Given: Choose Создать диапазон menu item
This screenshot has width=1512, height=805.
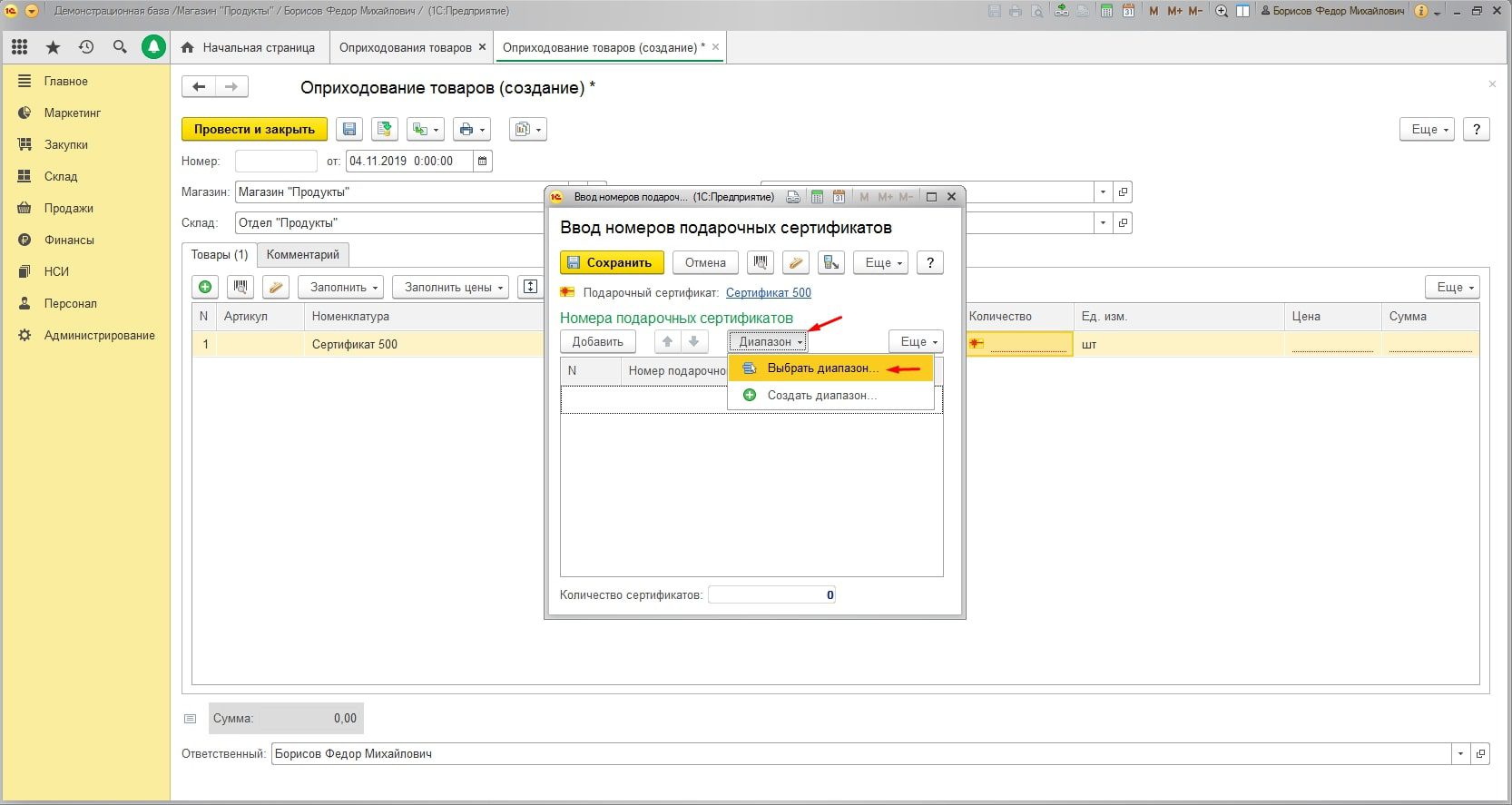Looking at the screenshot, I should pos(821,396).
